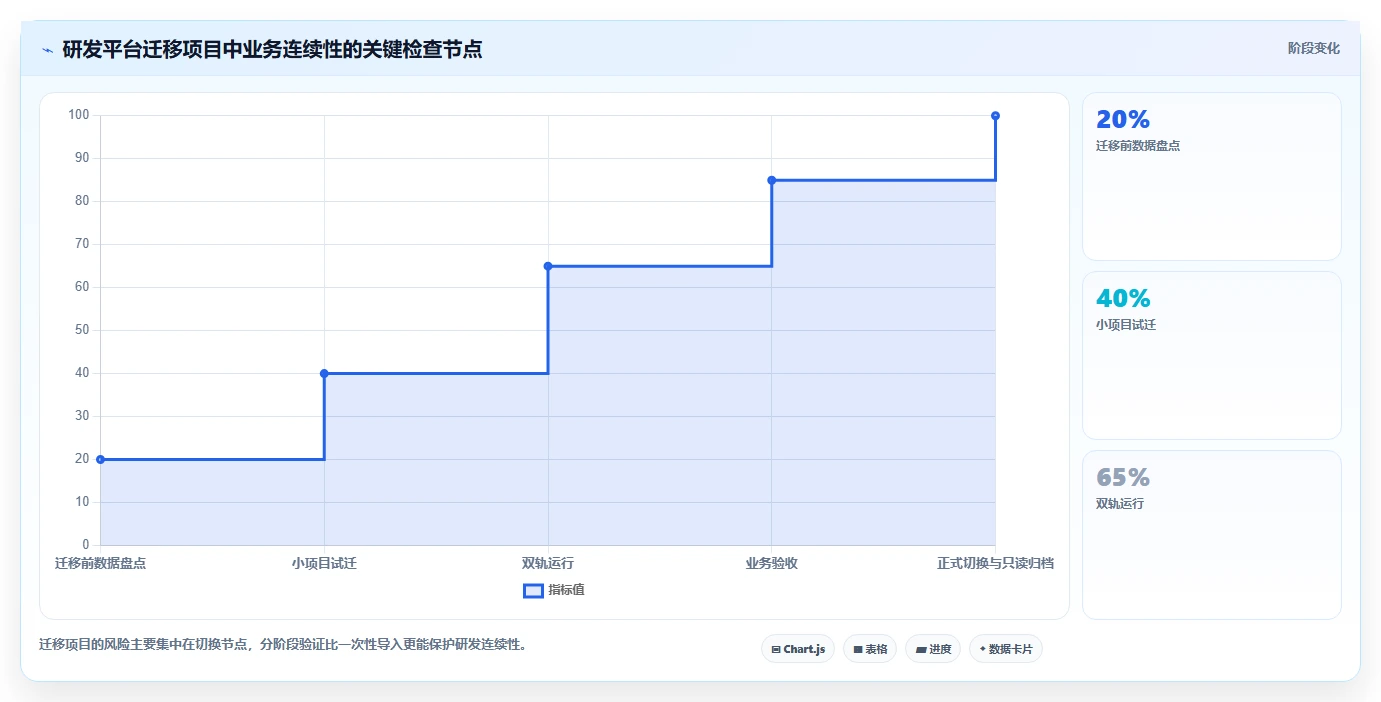Click the x-axis label 迁移前数据盘点
1381x702 pixels.
tap(100, 563)
